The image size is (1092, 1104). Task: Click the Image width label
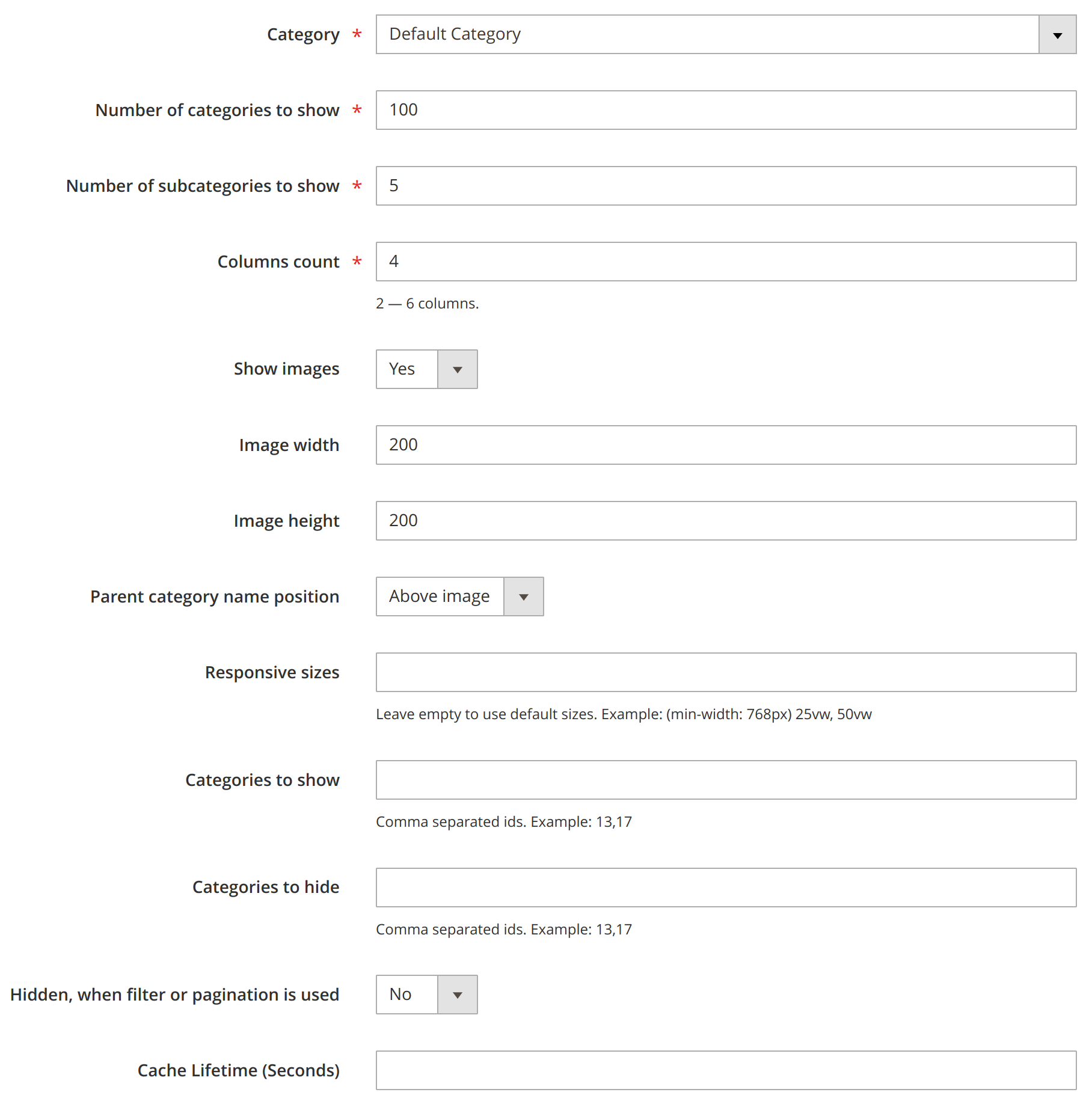289,445
